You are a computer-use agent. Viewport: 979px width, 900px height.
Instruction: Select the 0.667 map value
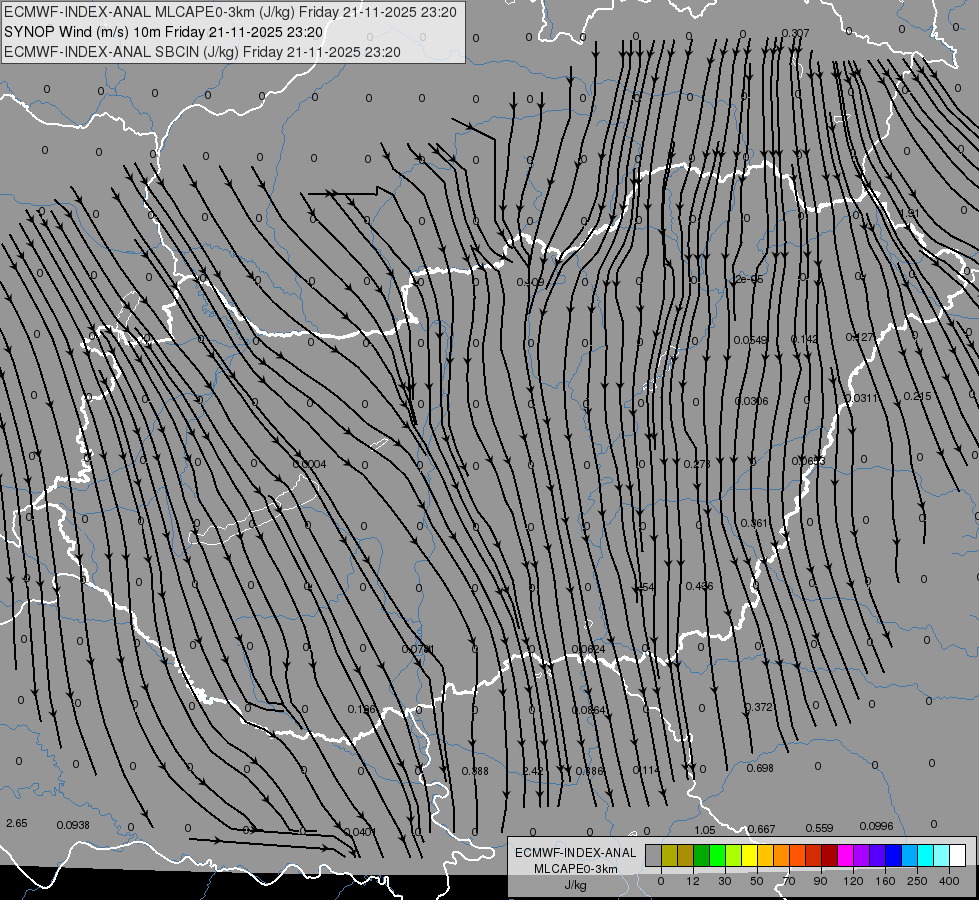[x=761, y=829]
